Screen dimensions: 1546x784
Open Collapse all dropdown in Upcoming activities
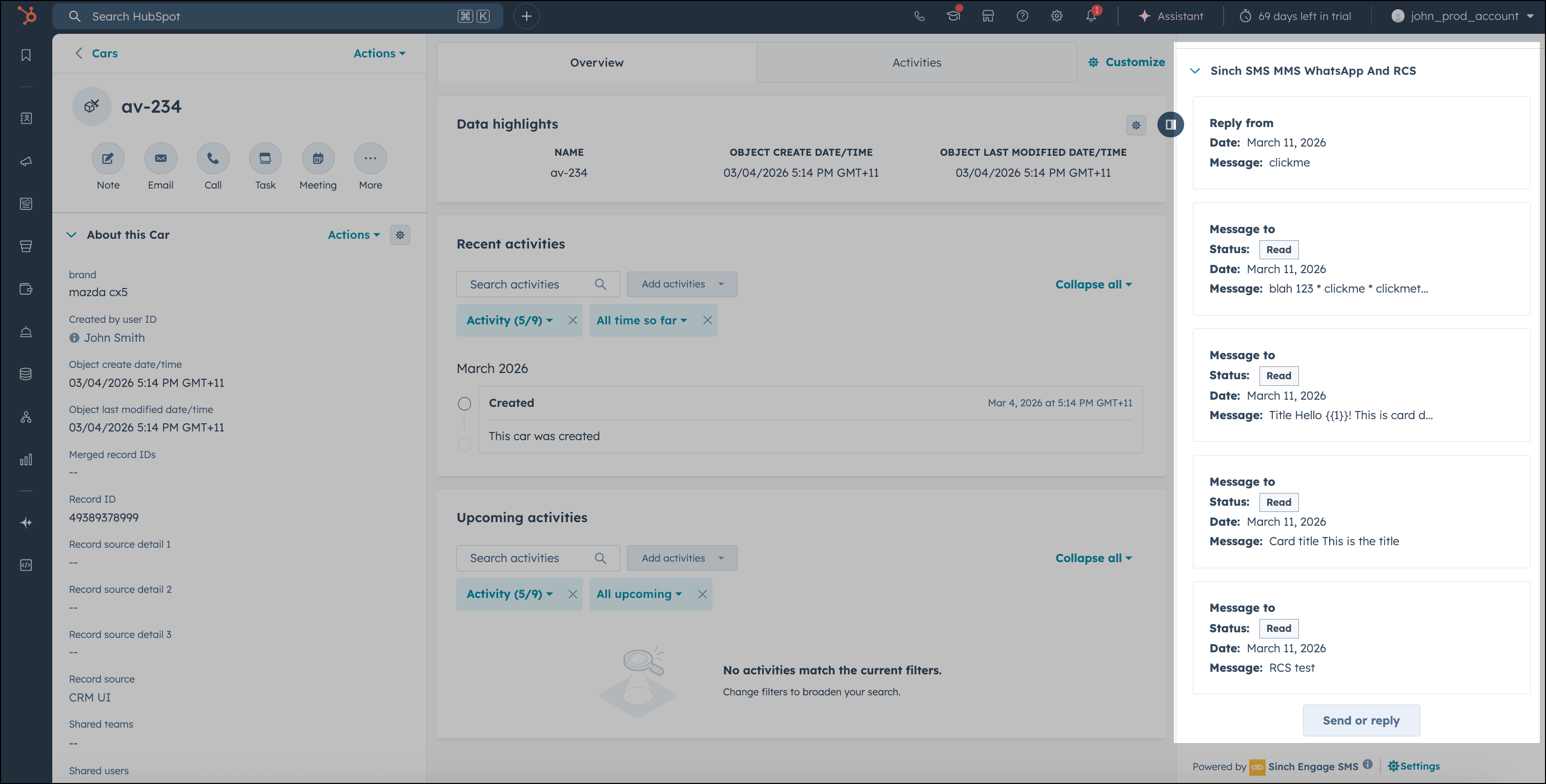click(x=1093, y=558)
